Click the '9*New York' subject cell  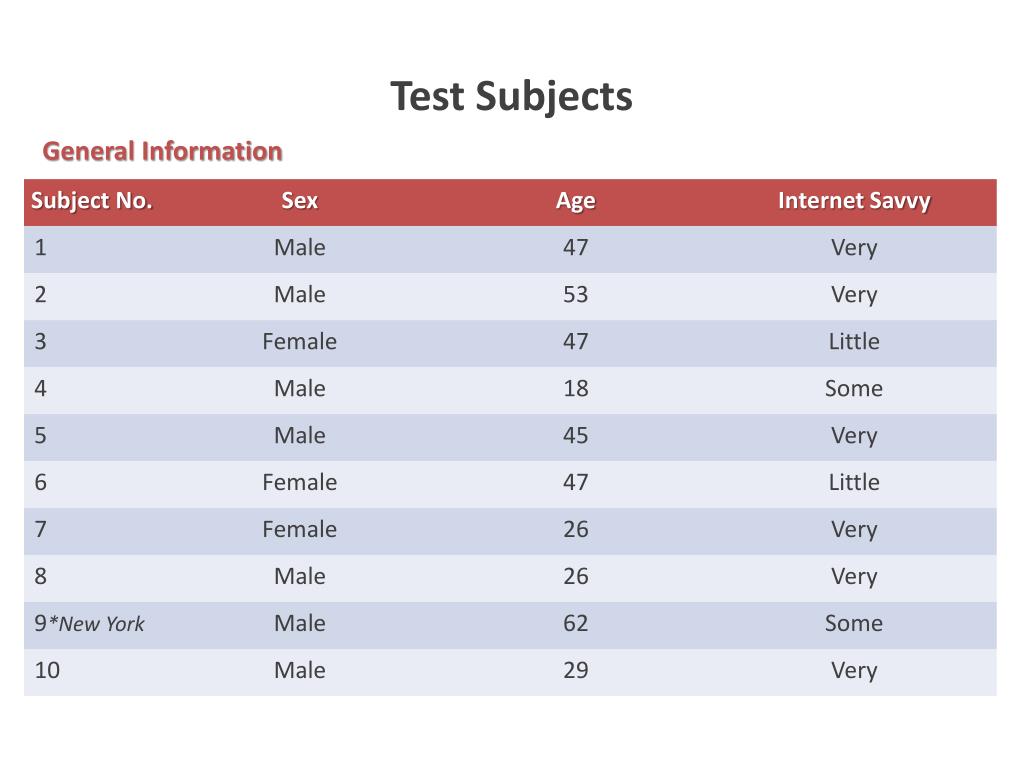[x=89, y=624]
